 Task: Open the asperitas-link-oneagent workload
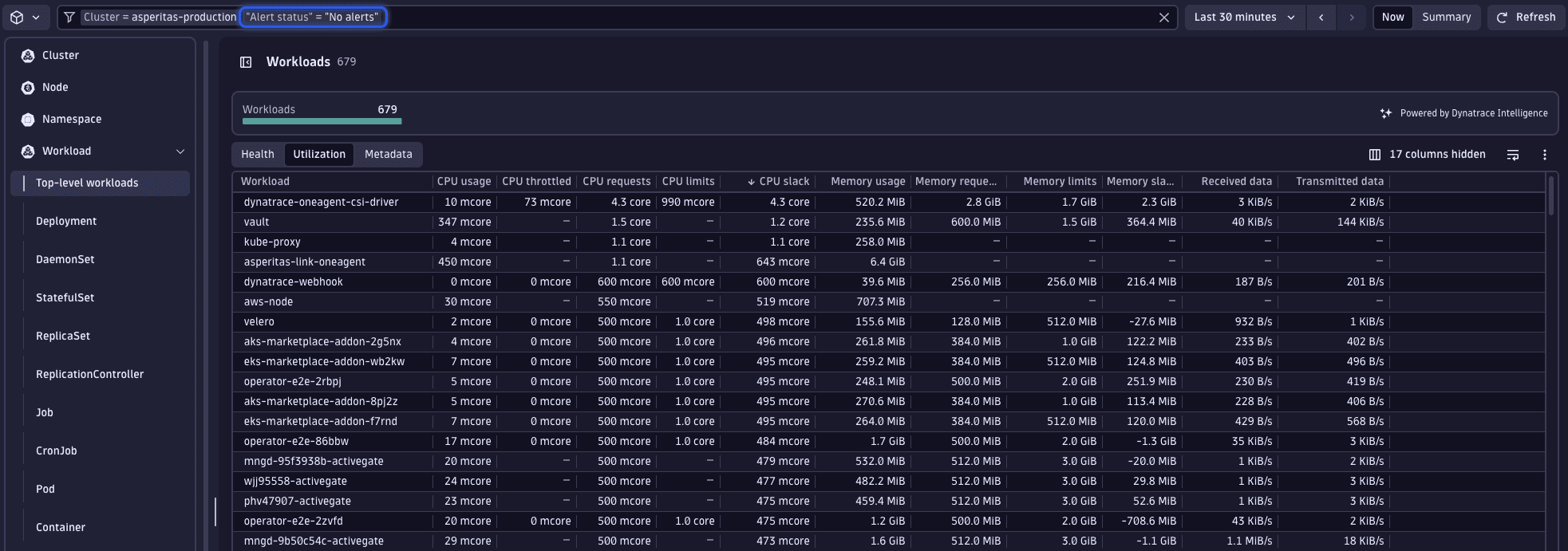point(305,262)
